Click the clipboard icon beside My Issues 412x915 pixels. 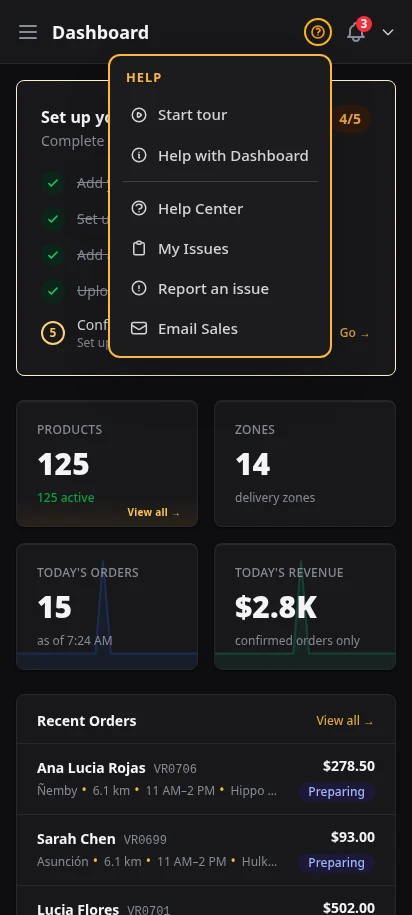coord(139,249)
